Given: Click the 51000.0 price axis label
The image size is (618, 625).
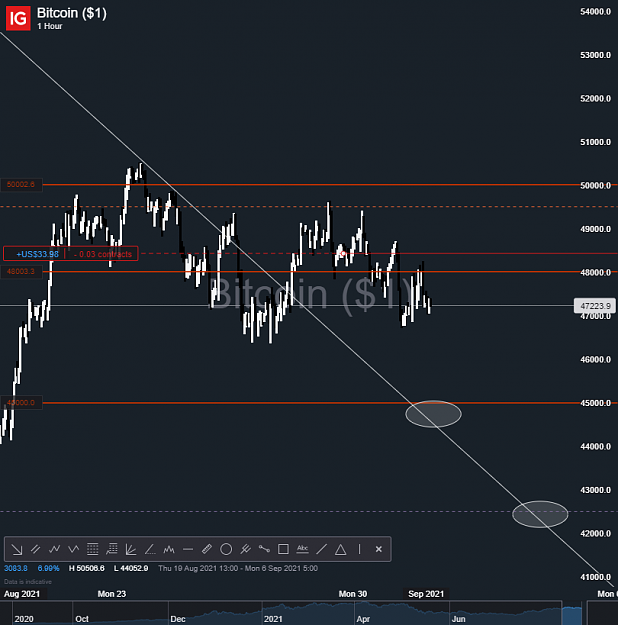Looking at the screenshot, I should [x=595, y=142].
